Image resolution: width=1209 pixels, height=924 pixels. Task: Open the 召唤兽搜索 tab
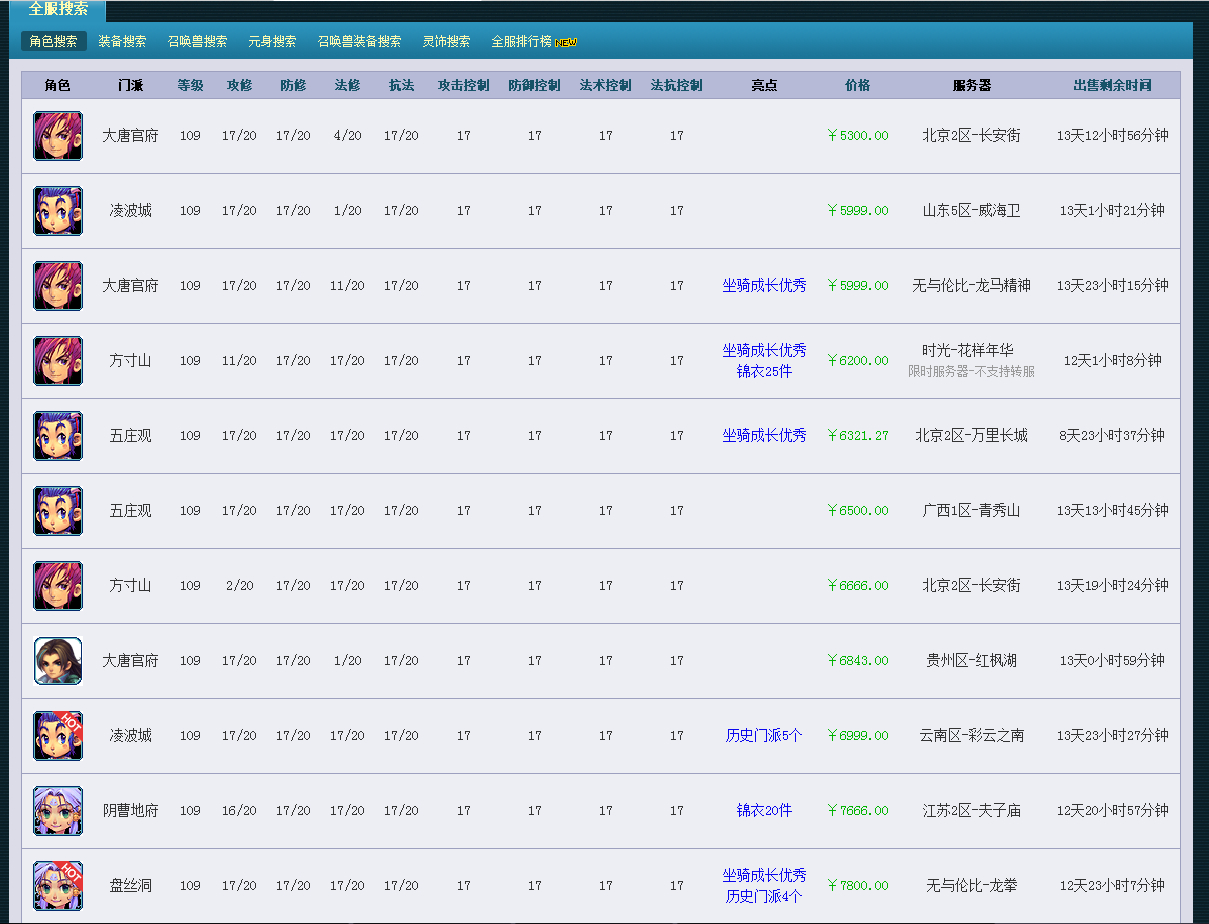197,42
